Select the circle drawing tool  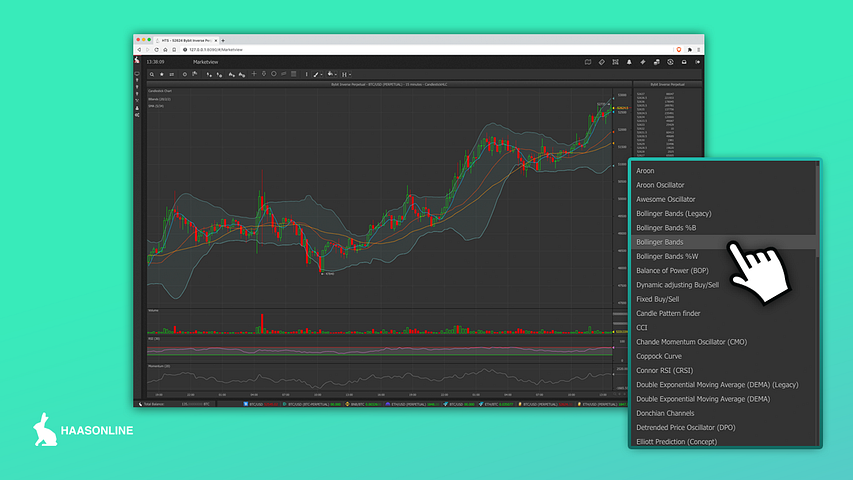tap(274, 74)
